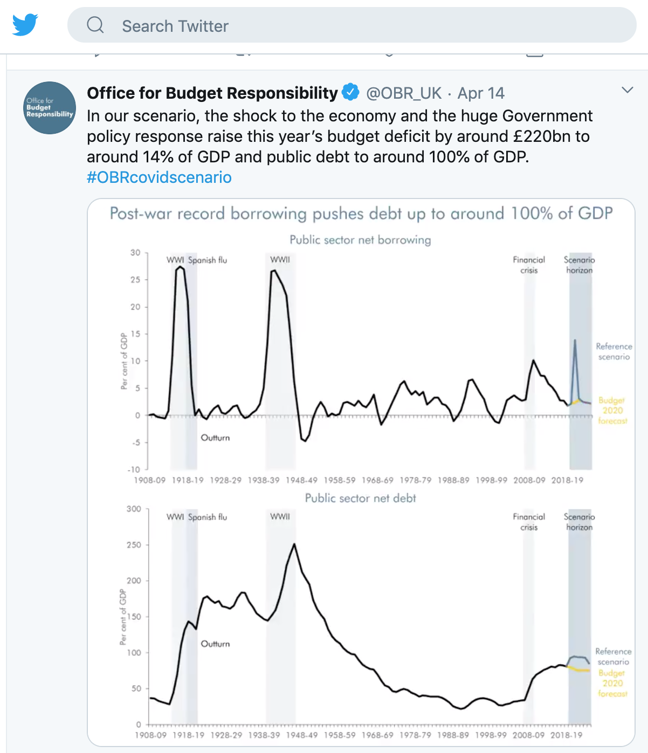Follow the #OBRcovidscenario hashtag

(159, 177)
